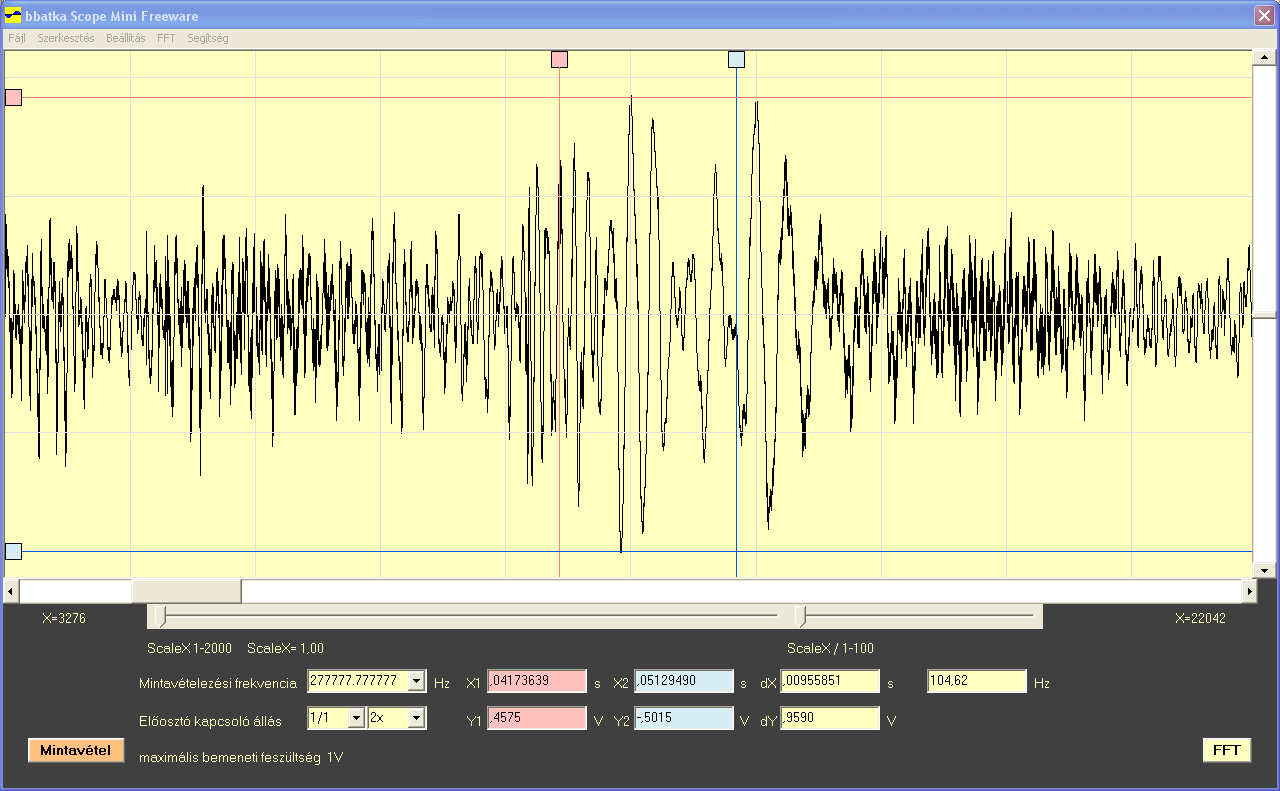Select the blue Y2 level marker on the left edge
The width and height of the screenshot is (1280, 791).
[13, 551]
